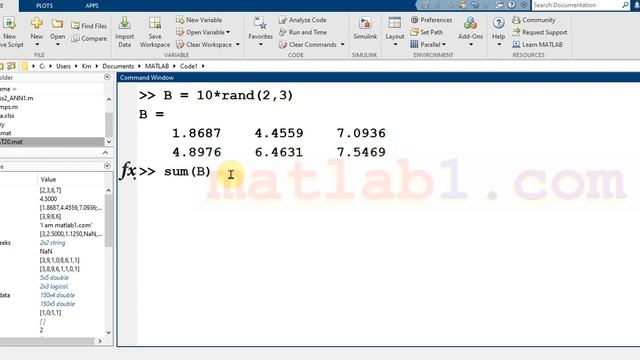
Task: Expand Clear Workspace dropdown arrow
Action: [238, 44]
